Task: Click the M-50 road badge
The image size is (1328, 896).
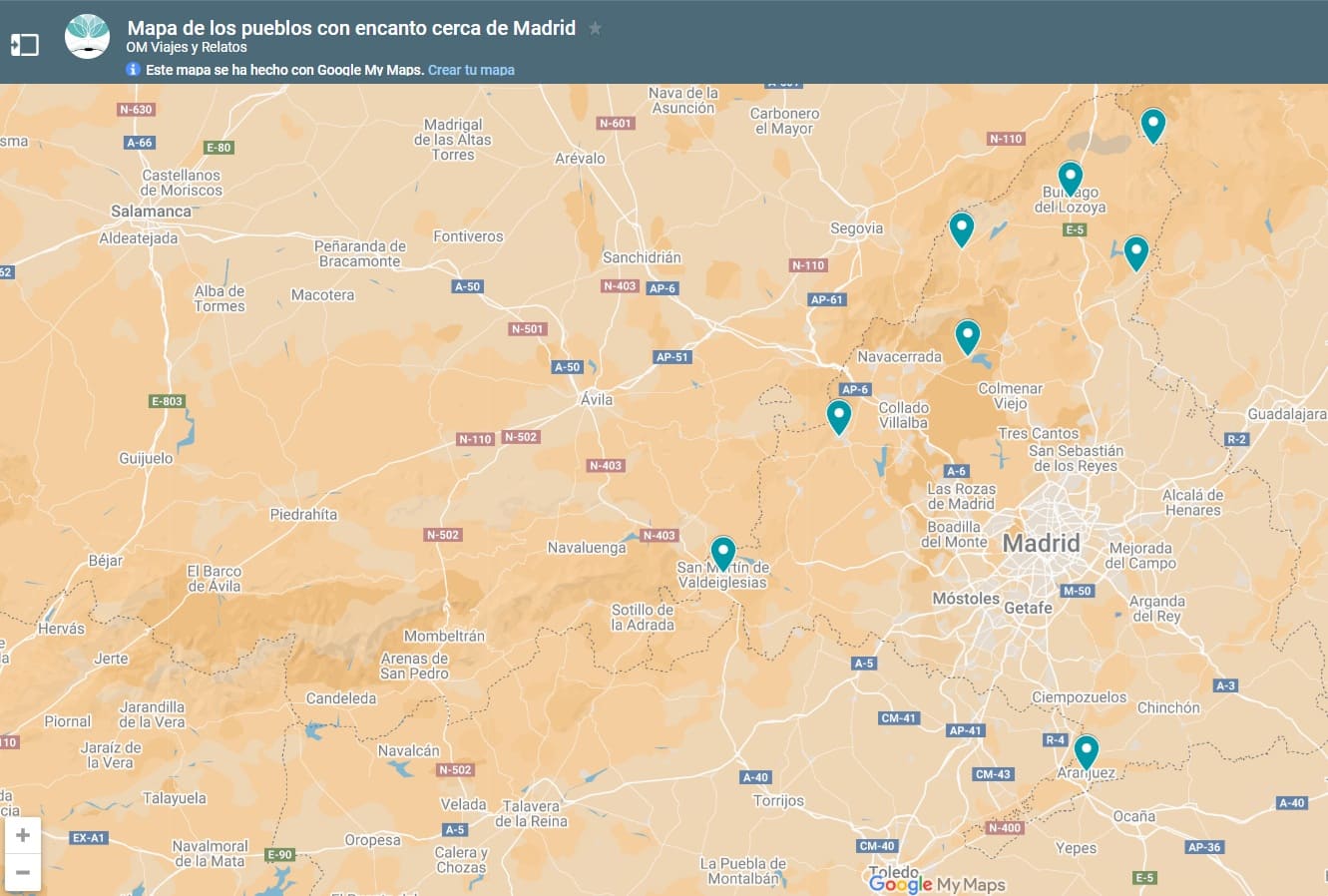Action: pyautogui.click(x=1077, y=591)
